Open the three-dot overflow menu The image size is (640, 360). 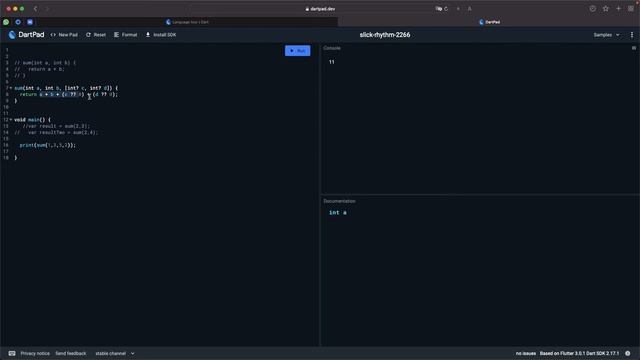[632, 35]
